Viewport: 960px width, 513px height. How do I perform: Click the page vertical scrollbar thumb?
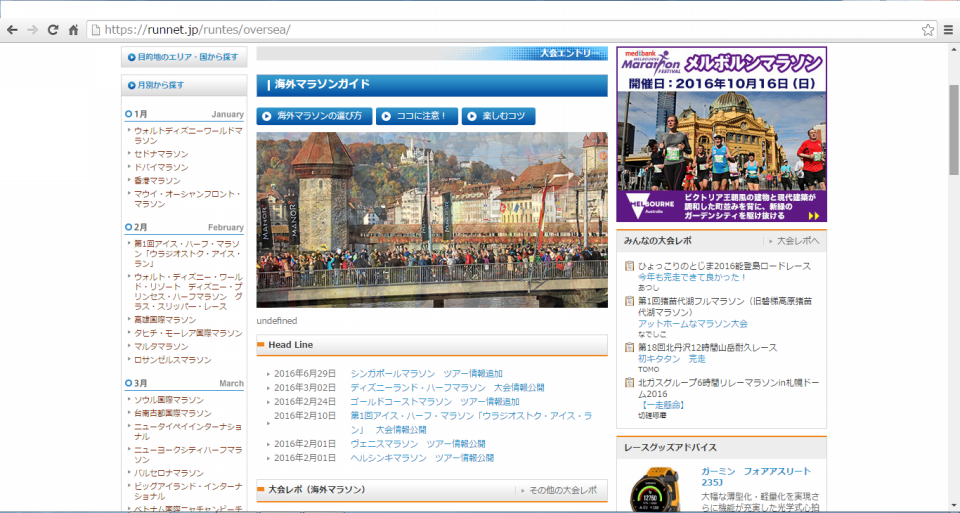coord(953,129)
